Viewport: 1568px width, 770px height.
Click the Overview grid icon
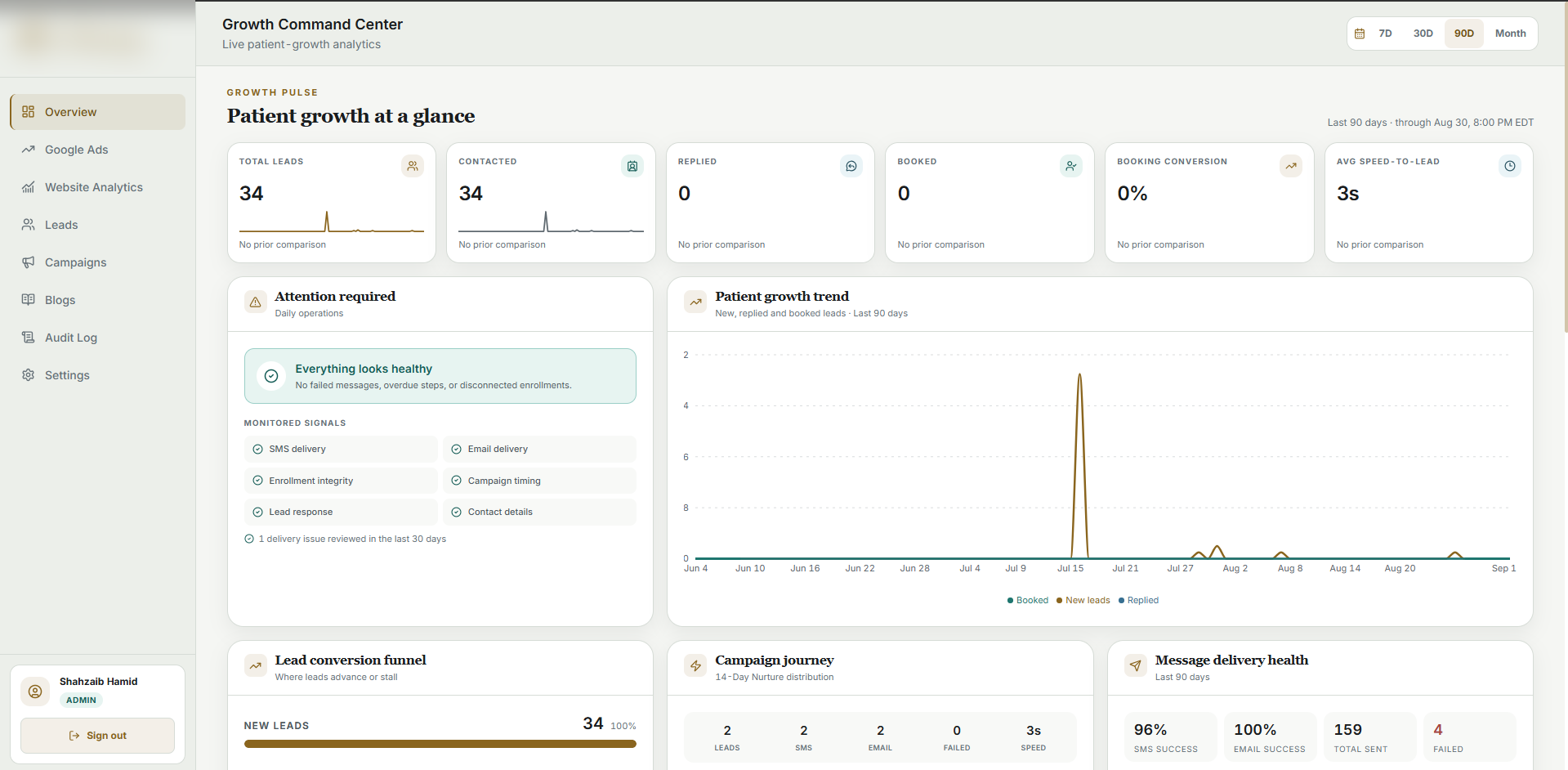(x=29, y=112)
